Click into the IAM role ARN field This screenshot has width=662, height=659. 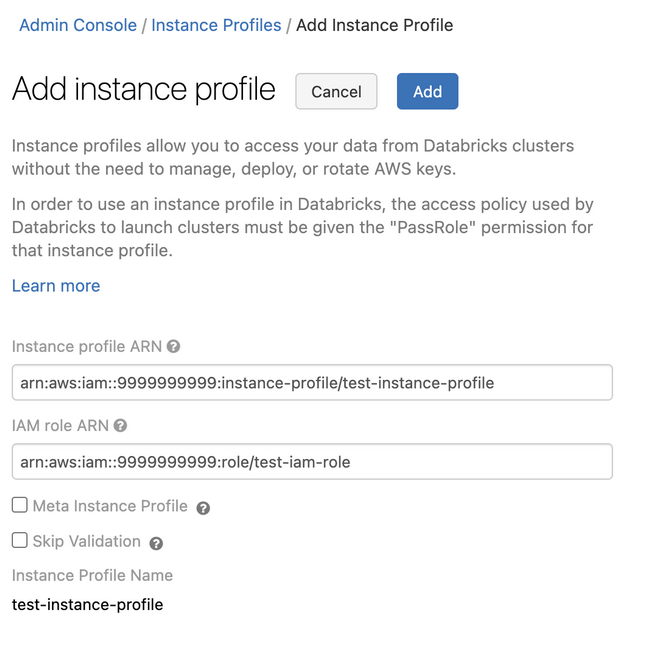(x=312, y=462)
